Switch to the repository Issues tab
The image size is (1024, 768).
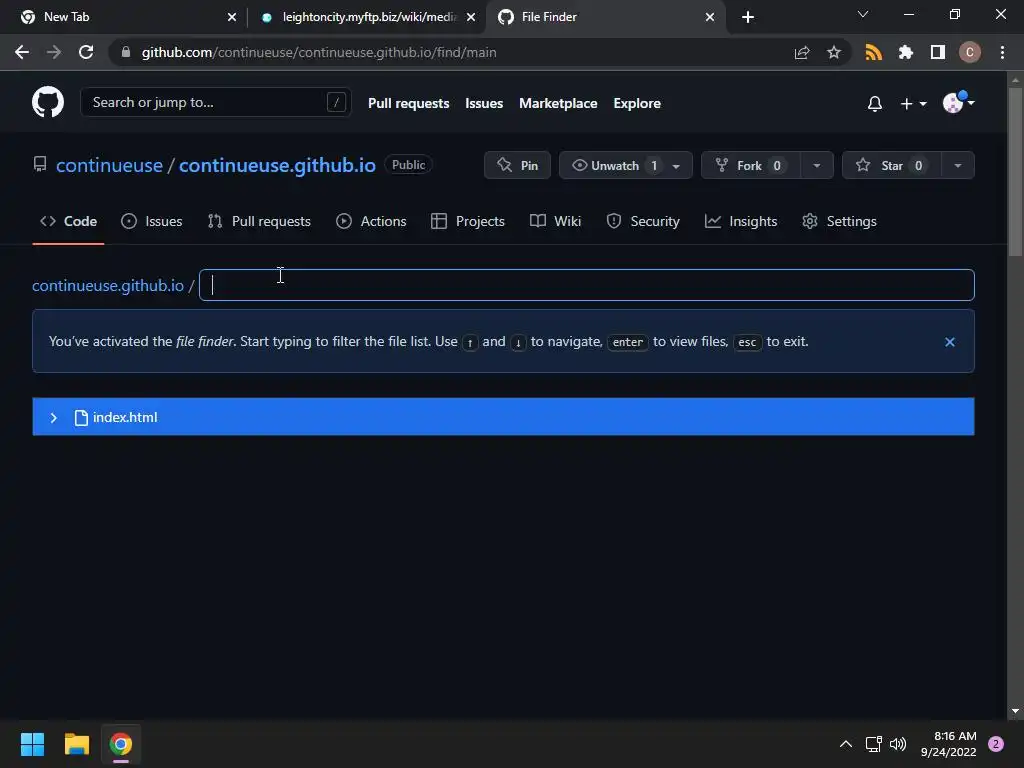(x=152, y=221)
